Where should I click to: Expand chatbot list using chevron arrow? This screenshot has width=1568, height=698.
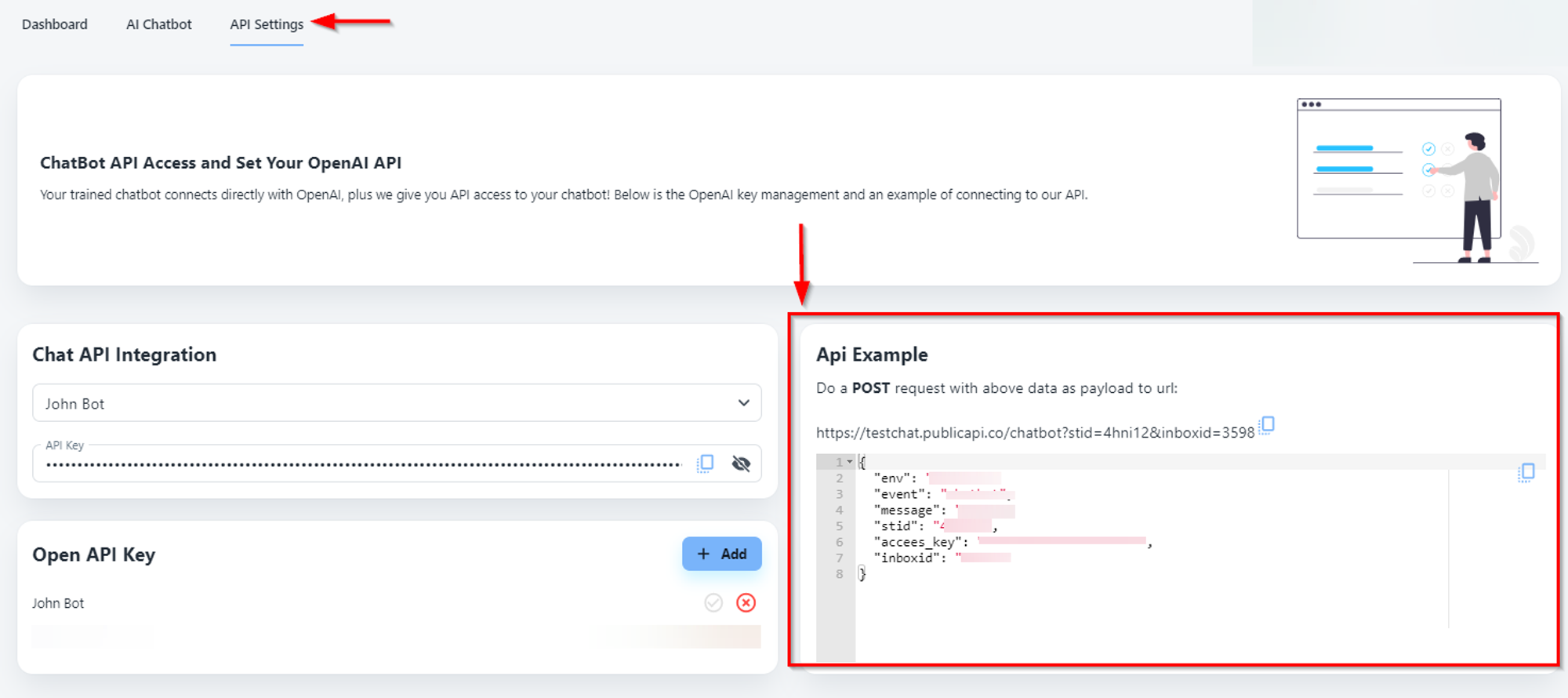coord(743,403)
